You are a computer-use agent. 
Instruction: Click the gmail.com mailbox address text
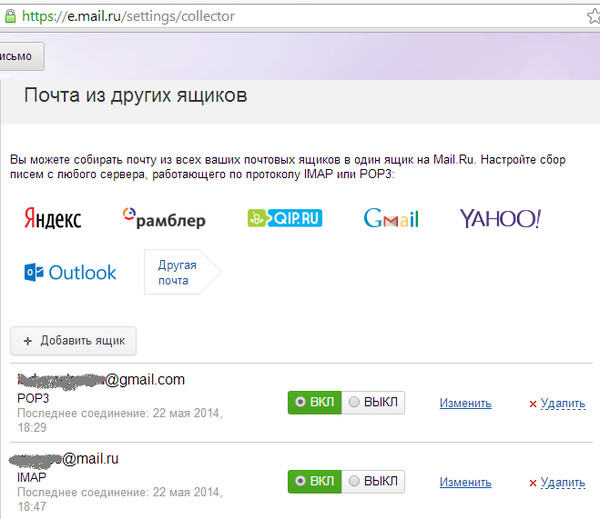click(101, 380)
